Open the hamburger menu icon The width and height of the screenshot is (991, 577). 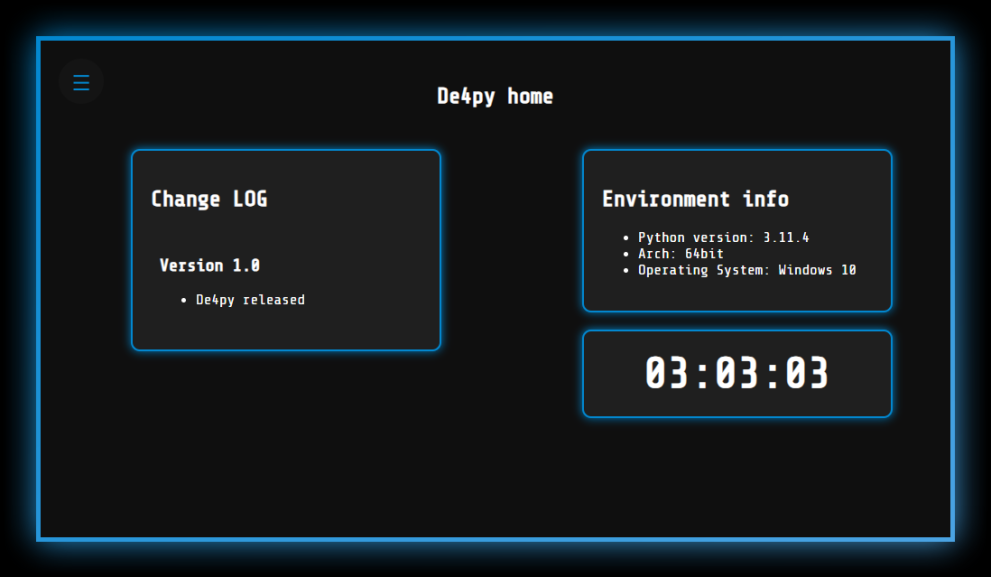(x=81, y=82)
